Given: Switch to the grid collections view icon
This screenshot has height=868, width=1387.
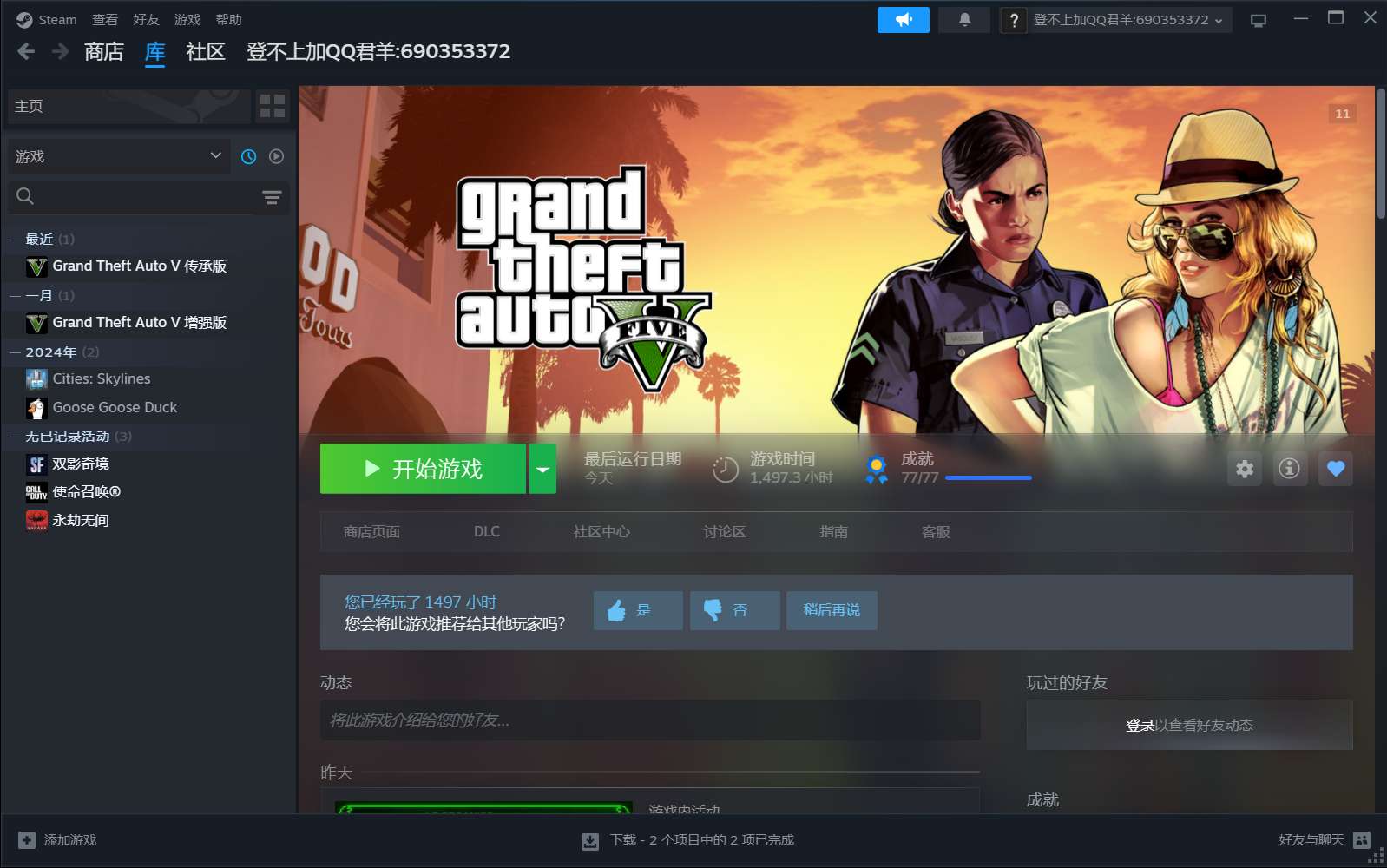Looking at the screenshot, I should [x=273, y=106].
